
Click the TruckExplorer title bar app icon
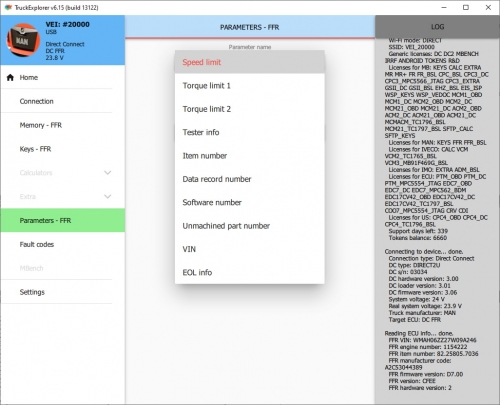pyautogui.click(x=8, y=7)
